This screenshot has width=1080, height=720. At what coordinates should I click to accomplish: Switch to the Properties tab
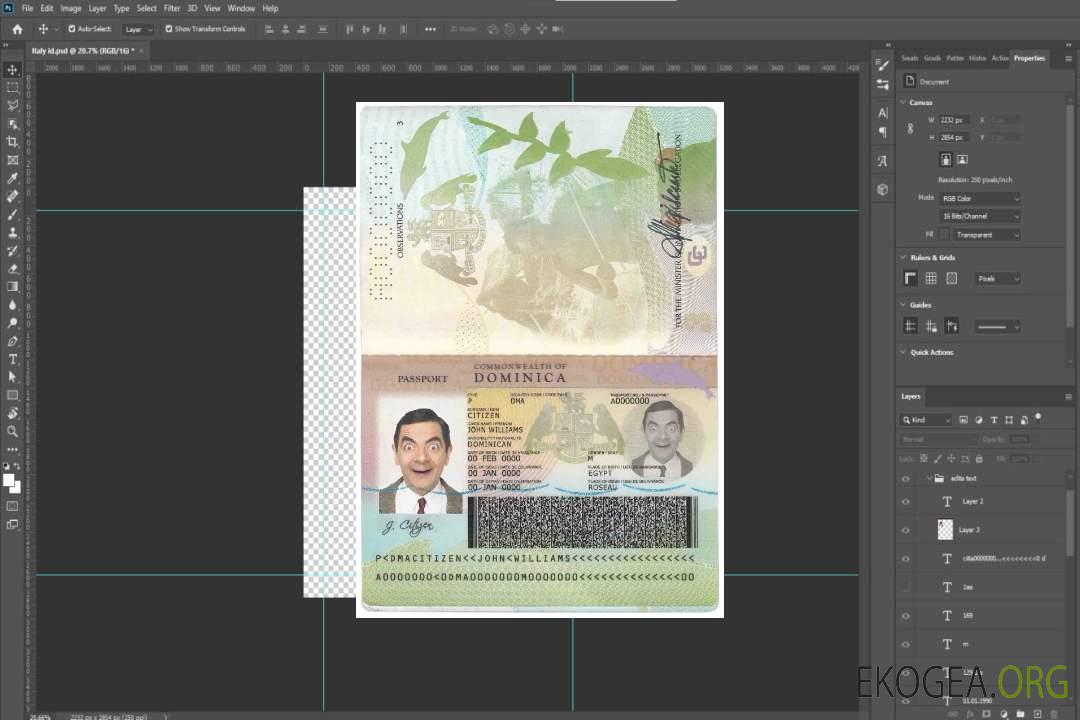click(x=1029, y=59)
